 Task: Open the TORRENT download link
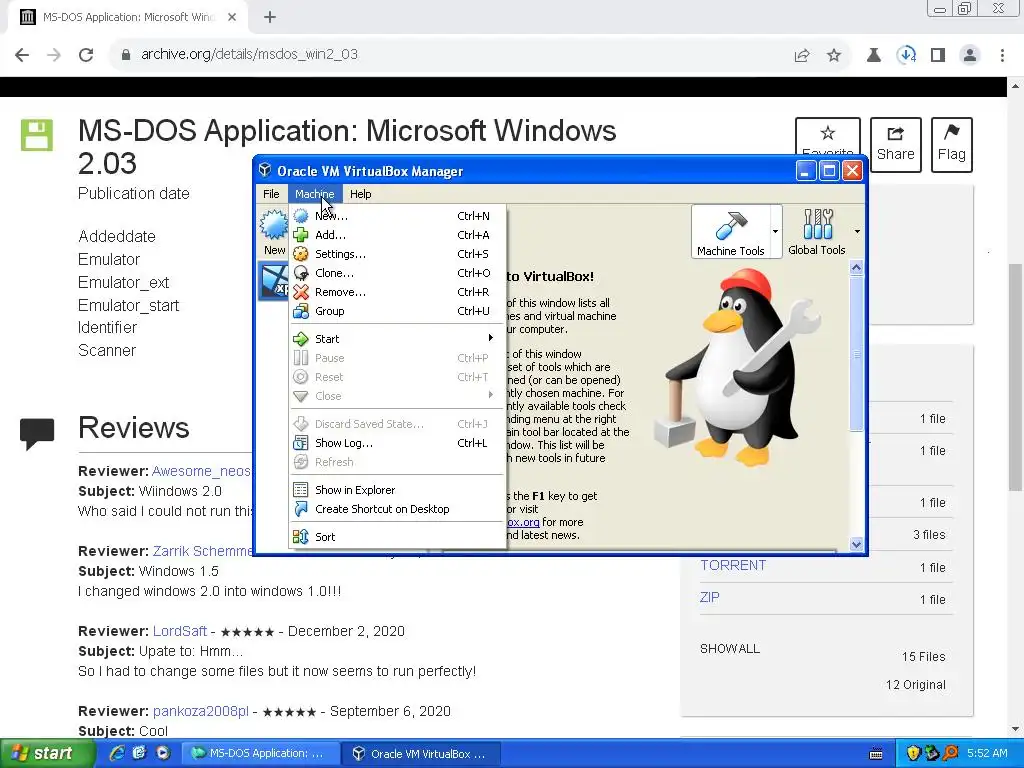pos(733,566)
